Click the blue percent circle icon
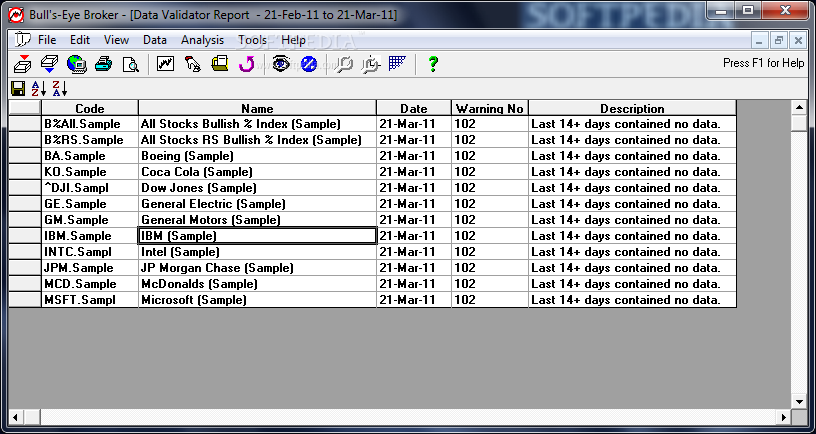Image resolution: width=816 pixels, height=434 pixels. coord(309,64)
